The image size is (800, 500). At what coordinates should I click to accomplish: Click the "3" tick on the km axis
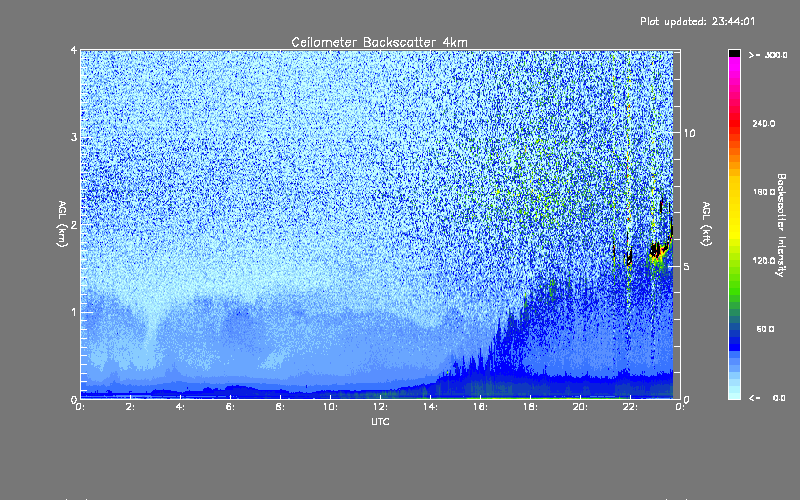click(74, 138)
